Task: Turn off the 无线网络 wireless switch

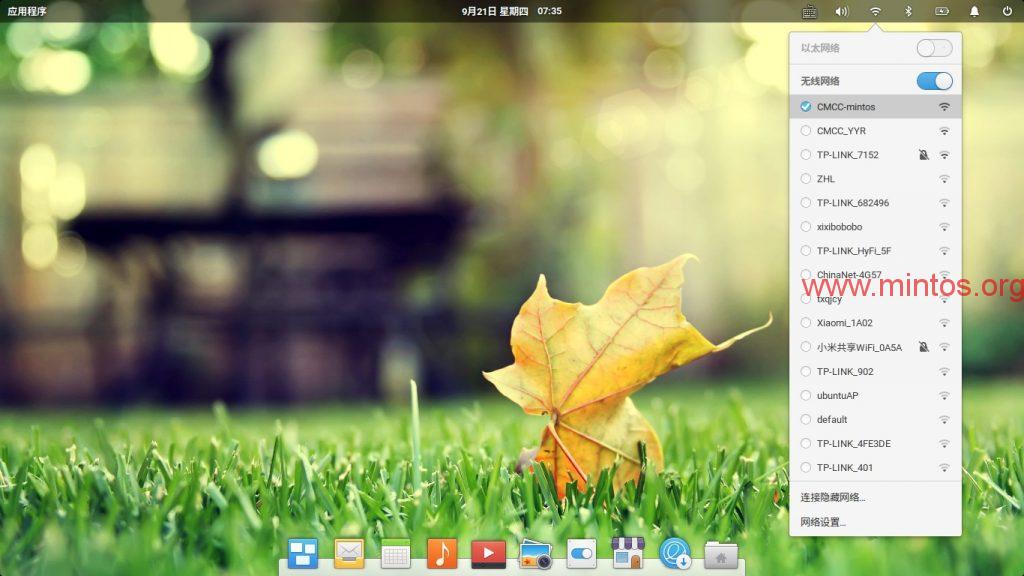Action: click(934, 81)
